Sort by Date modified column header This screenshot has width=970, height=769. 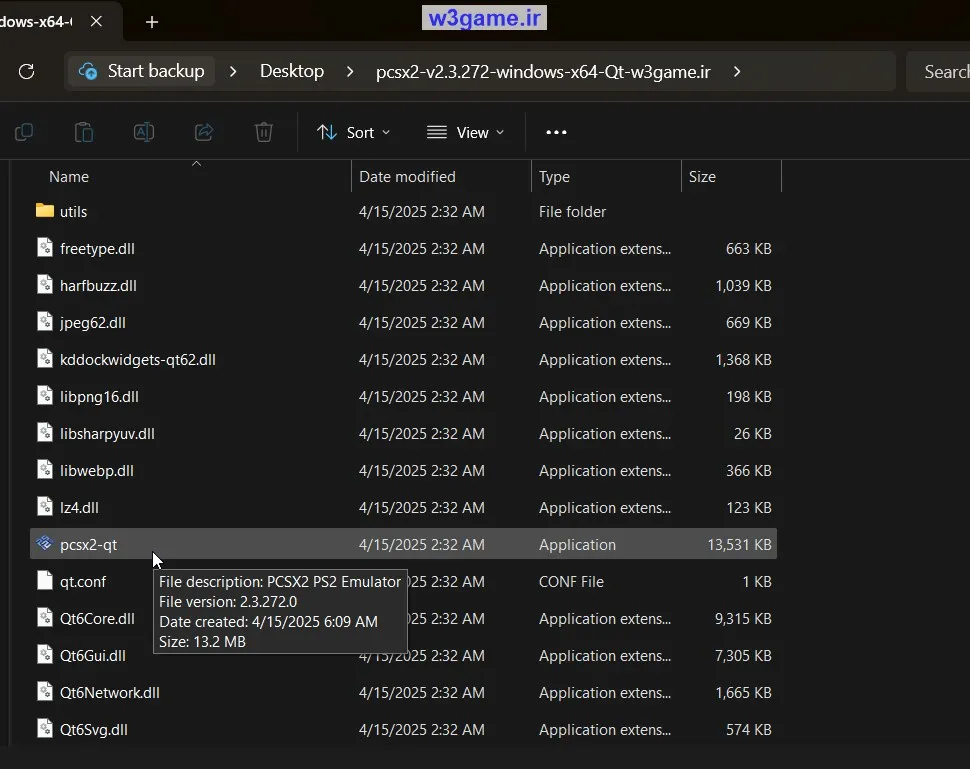[x=442, y=177]
